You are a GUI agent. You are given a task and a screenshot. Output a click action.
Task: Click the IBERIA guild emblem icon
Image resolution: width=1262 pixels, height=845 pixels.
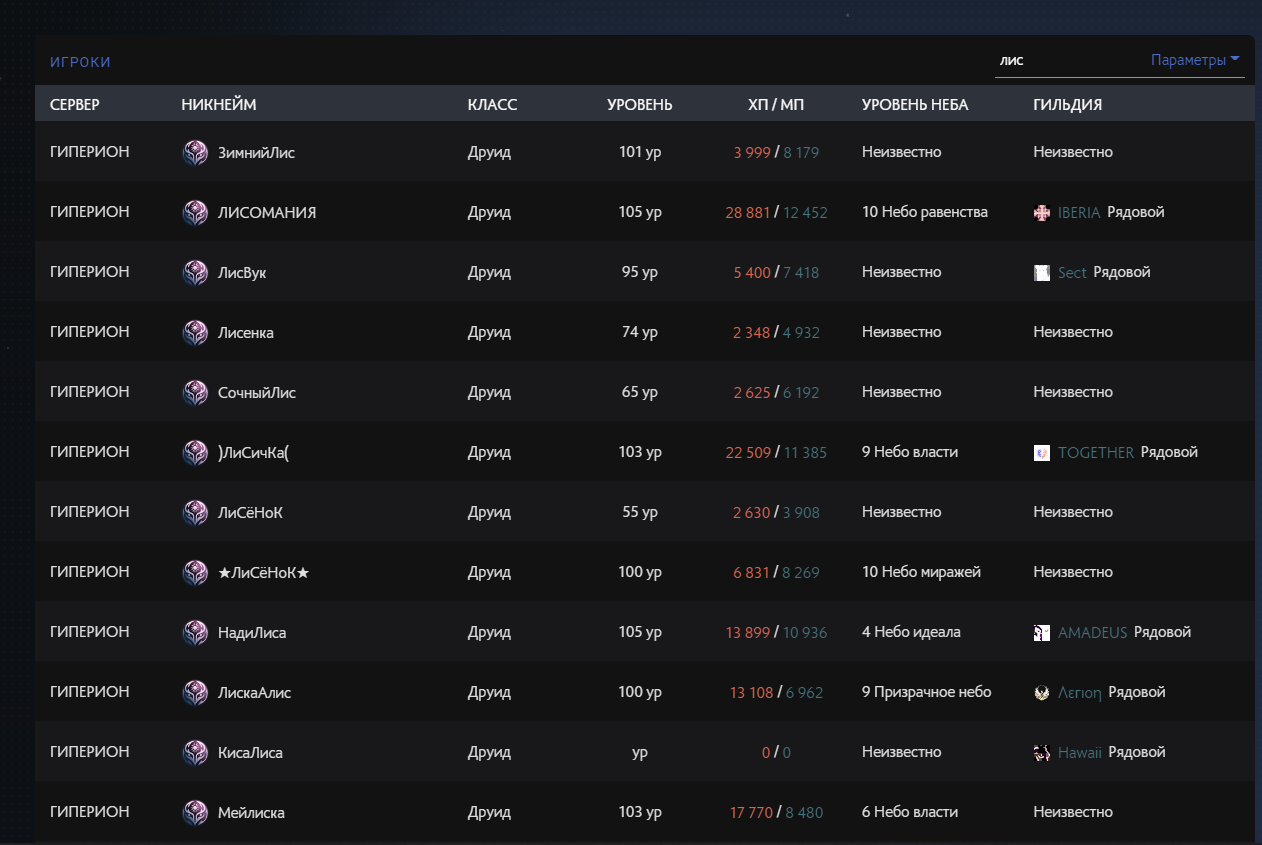point(1042,213)
